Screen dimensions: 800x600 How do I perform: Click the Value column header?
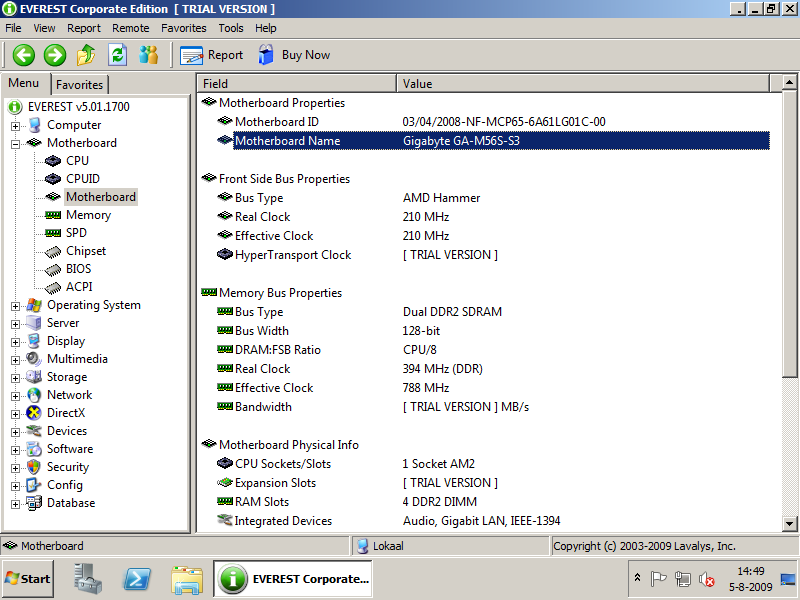(583, 84)
